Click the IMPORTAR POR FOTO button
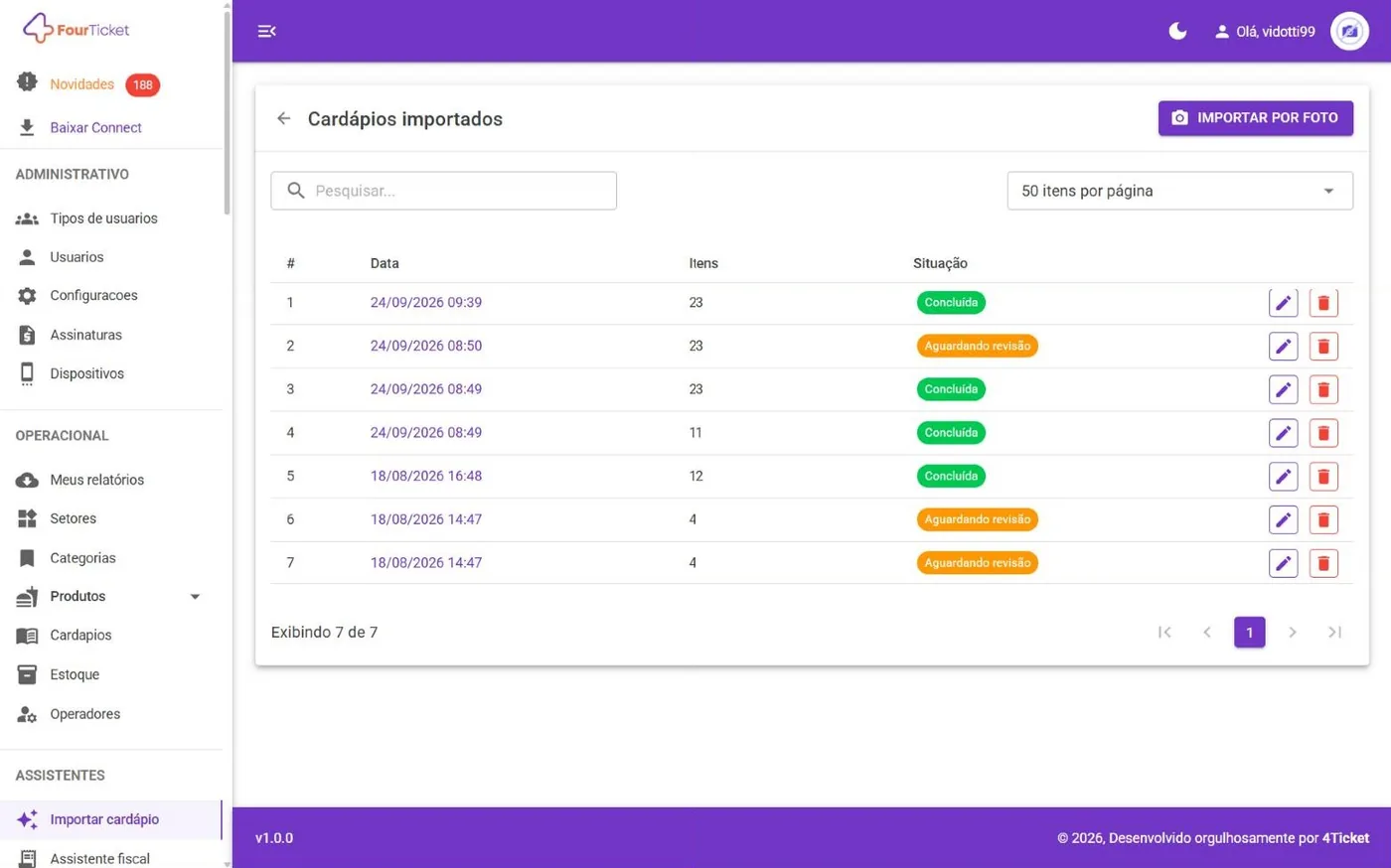1391x868 pixels. point(1255,118)
